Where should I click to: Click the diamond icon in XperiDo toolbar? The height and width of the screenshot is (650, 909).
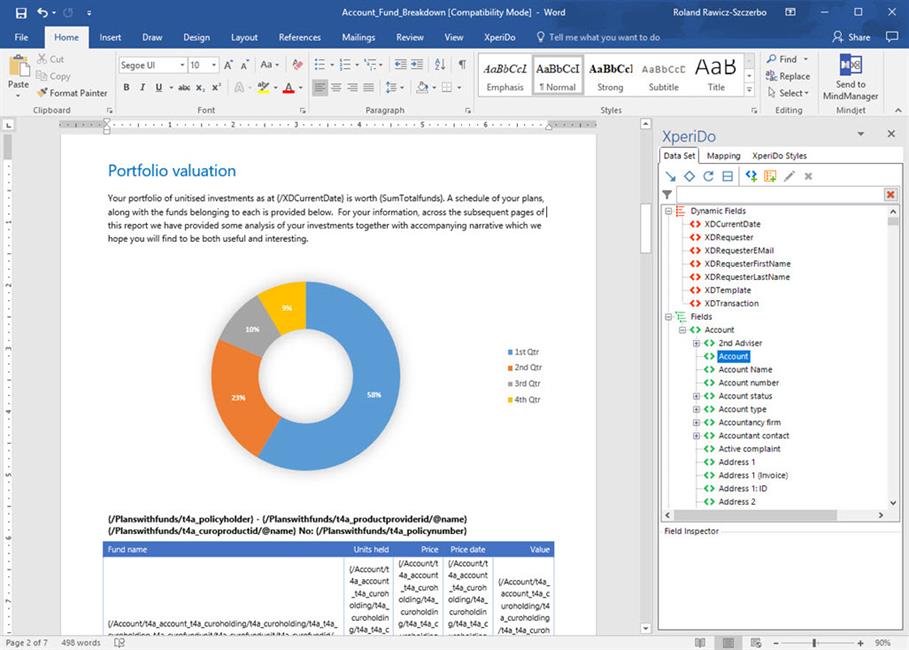[689, 176]
